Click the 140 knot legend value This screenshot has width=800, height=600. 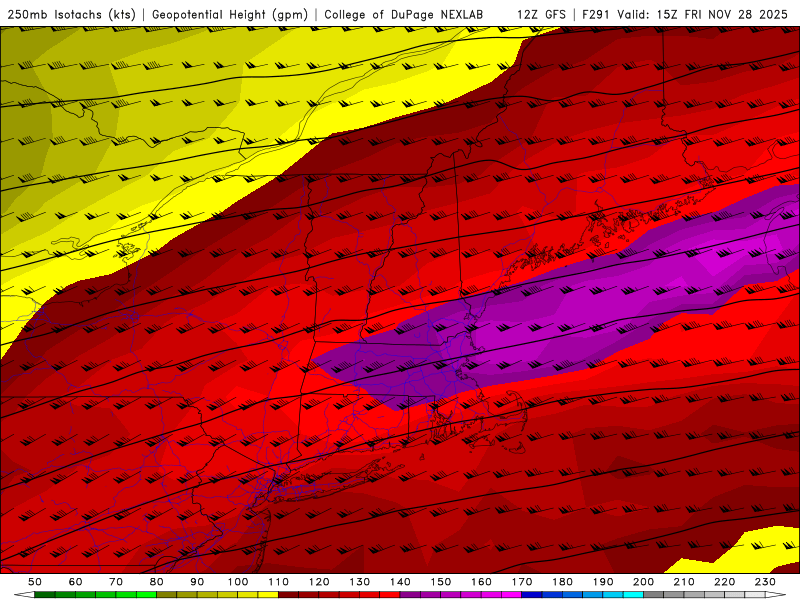pos(400,582)
